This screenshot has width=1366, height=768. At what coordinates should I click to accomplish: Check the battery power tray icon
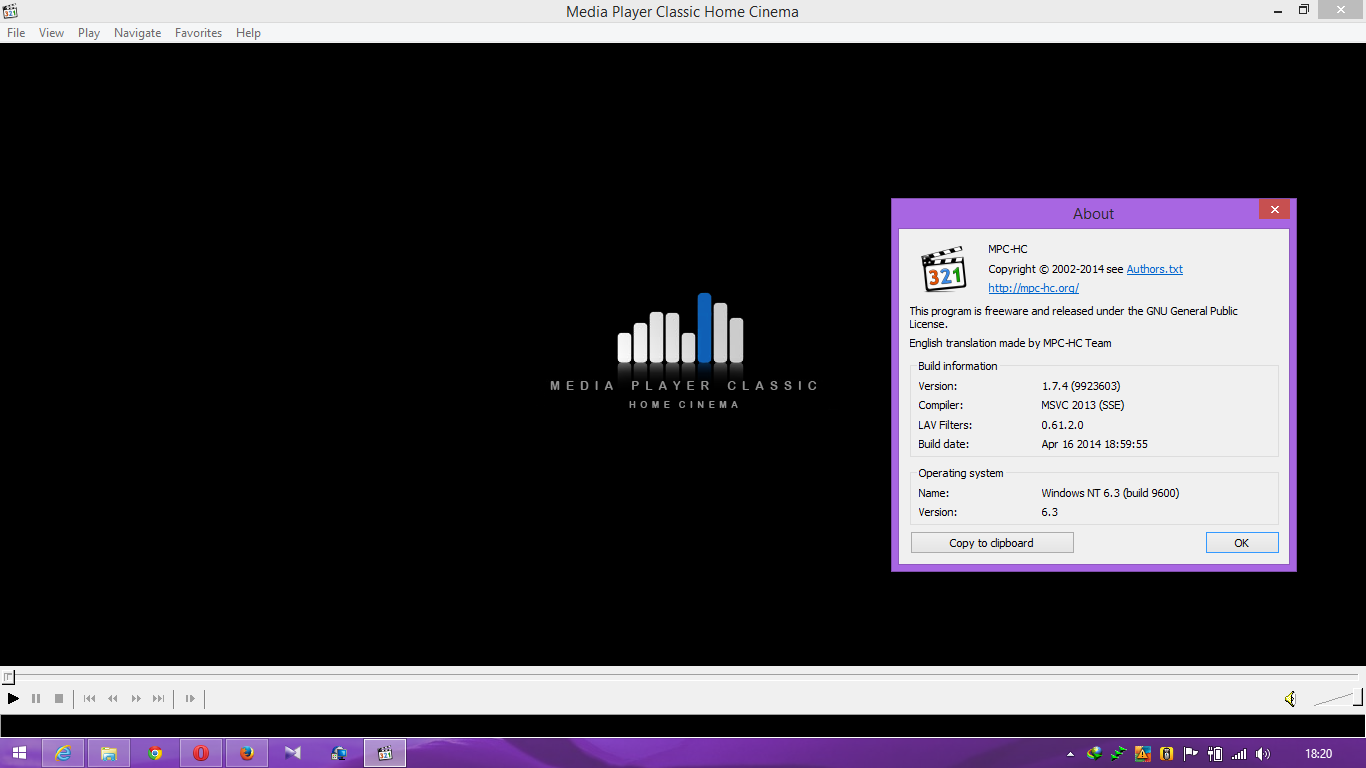(1215, 754)
